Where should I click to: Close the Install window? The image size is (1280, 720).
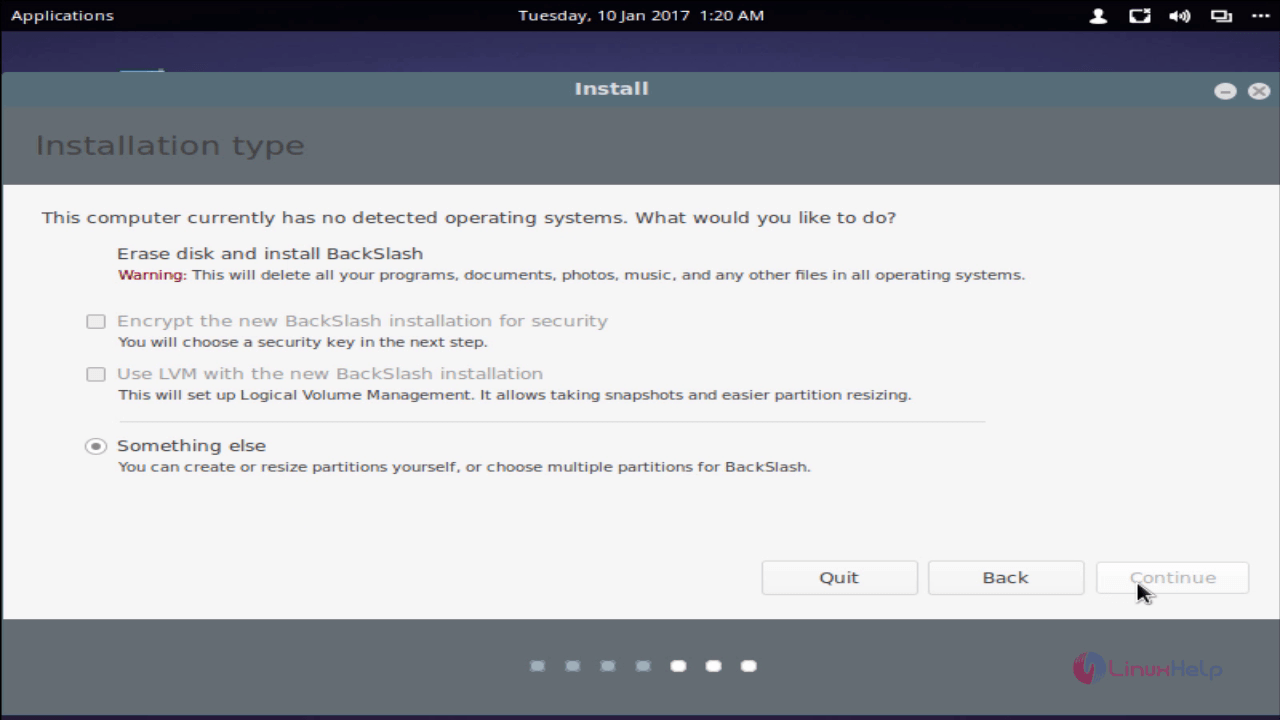[1258, 91]
